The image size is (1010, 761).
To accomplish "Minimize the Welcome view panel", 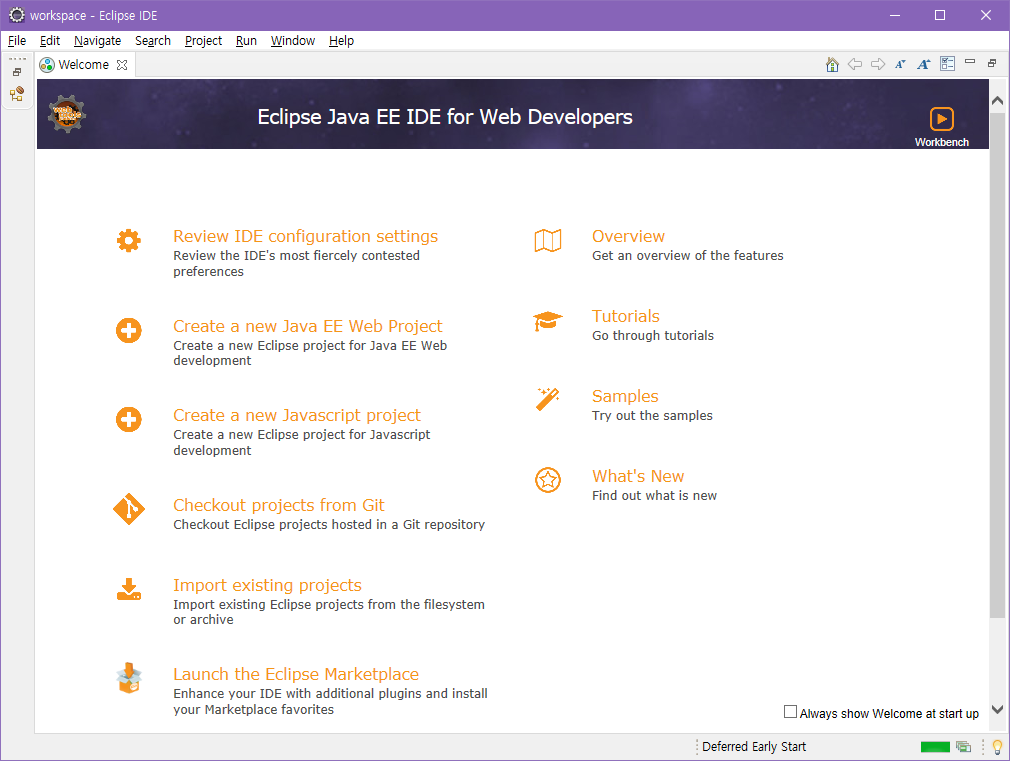I will [x=970, y=62].
